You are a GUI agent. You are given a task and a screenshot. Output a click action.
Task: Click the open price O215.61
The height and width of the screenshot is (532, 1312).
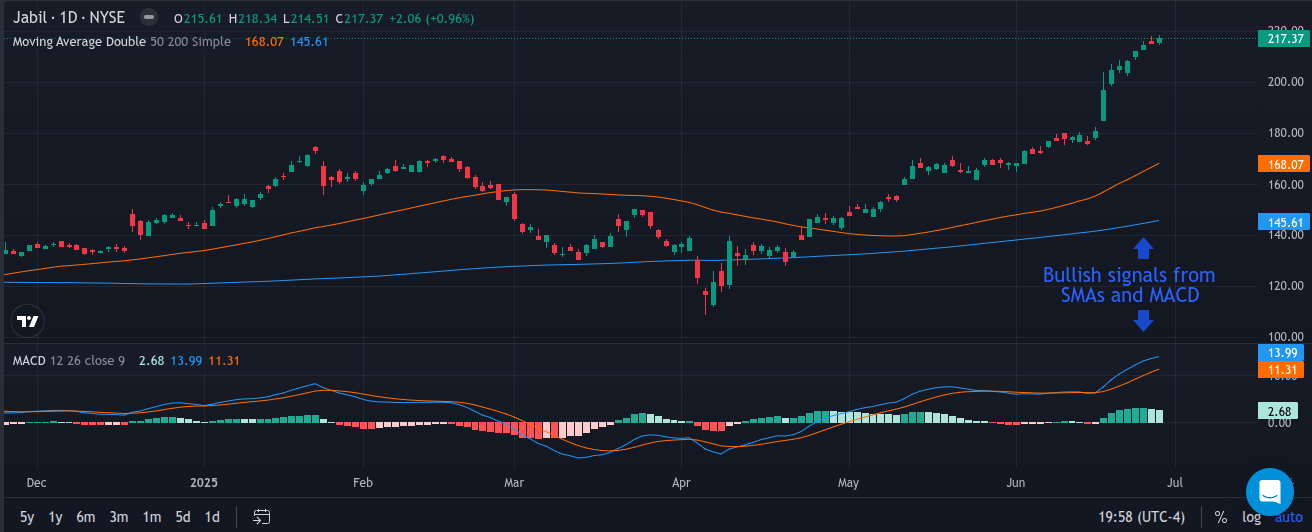[x=198, y=19]
